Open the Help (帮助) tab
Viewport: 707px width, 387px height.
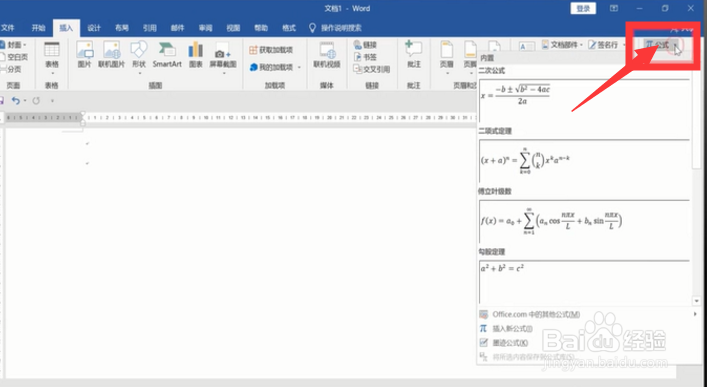261,28
